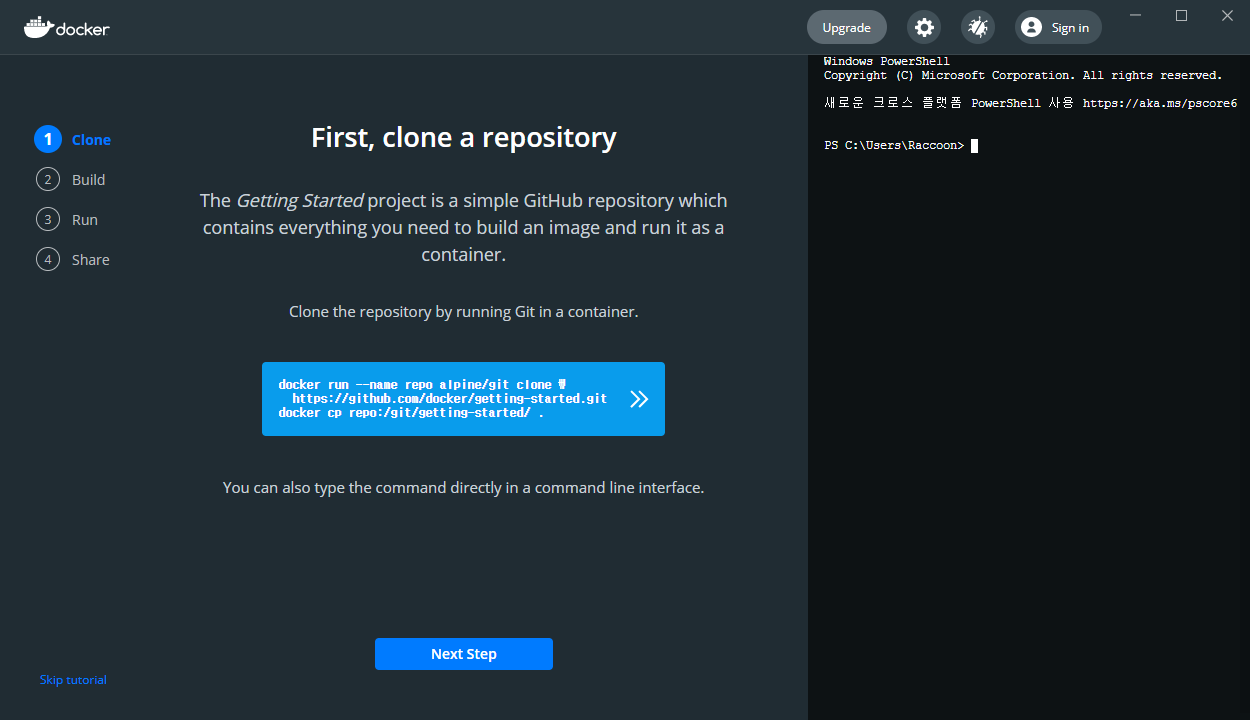Image resolution: width=1250 pixels, height=720 pixels.
Task: Go to step 3 Run
Action: click(x=67, y=220)
